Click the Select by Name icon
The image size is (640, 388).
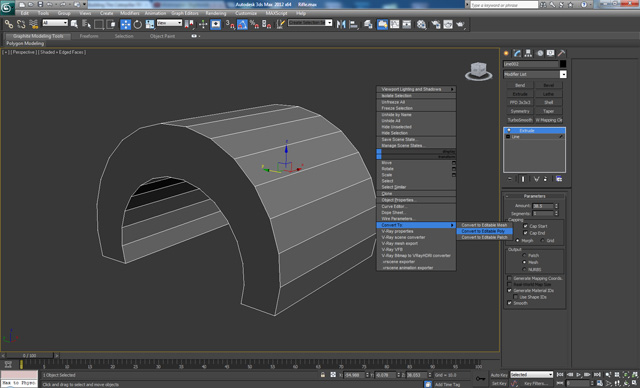pyautogui.click(x=87, y=24)
